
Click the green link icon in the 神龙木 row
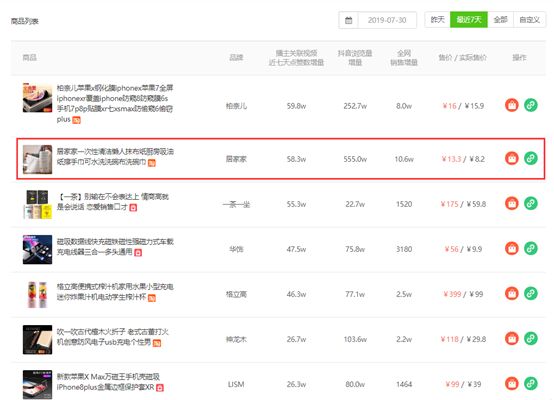click(531, 339)
